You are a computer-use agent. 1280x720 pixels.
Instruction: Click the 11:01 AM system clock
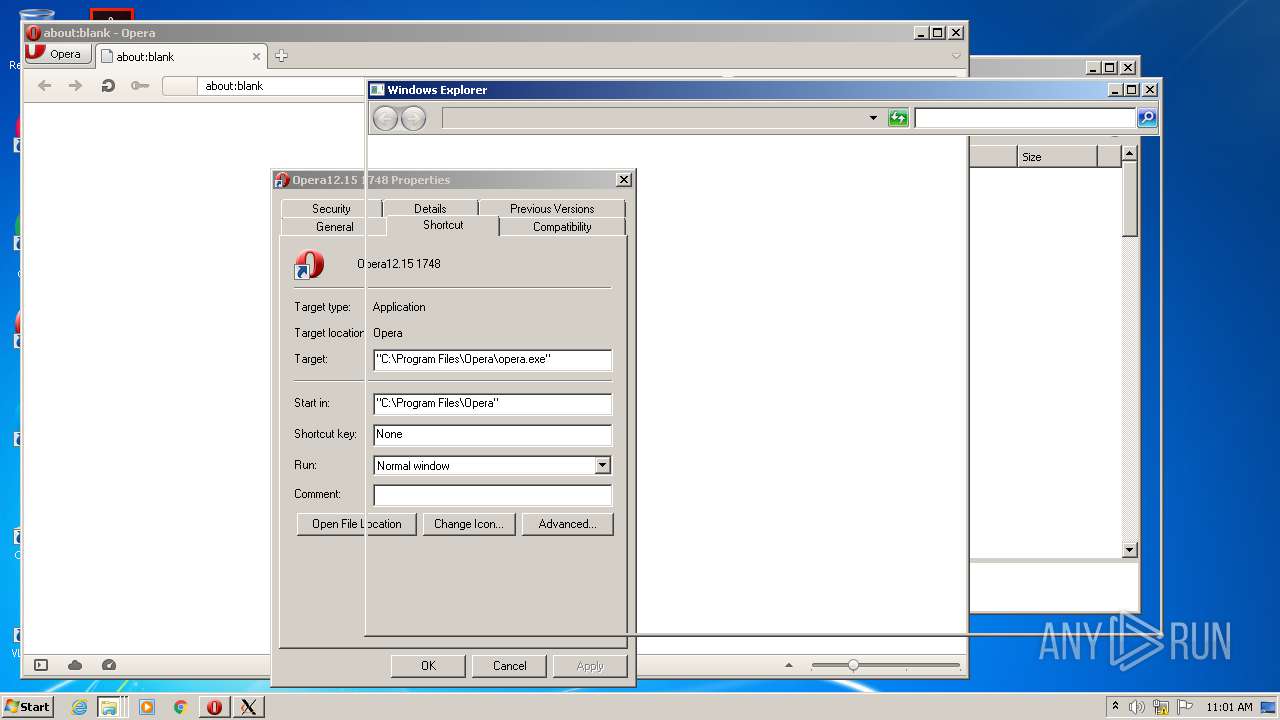click(1229, 707)
